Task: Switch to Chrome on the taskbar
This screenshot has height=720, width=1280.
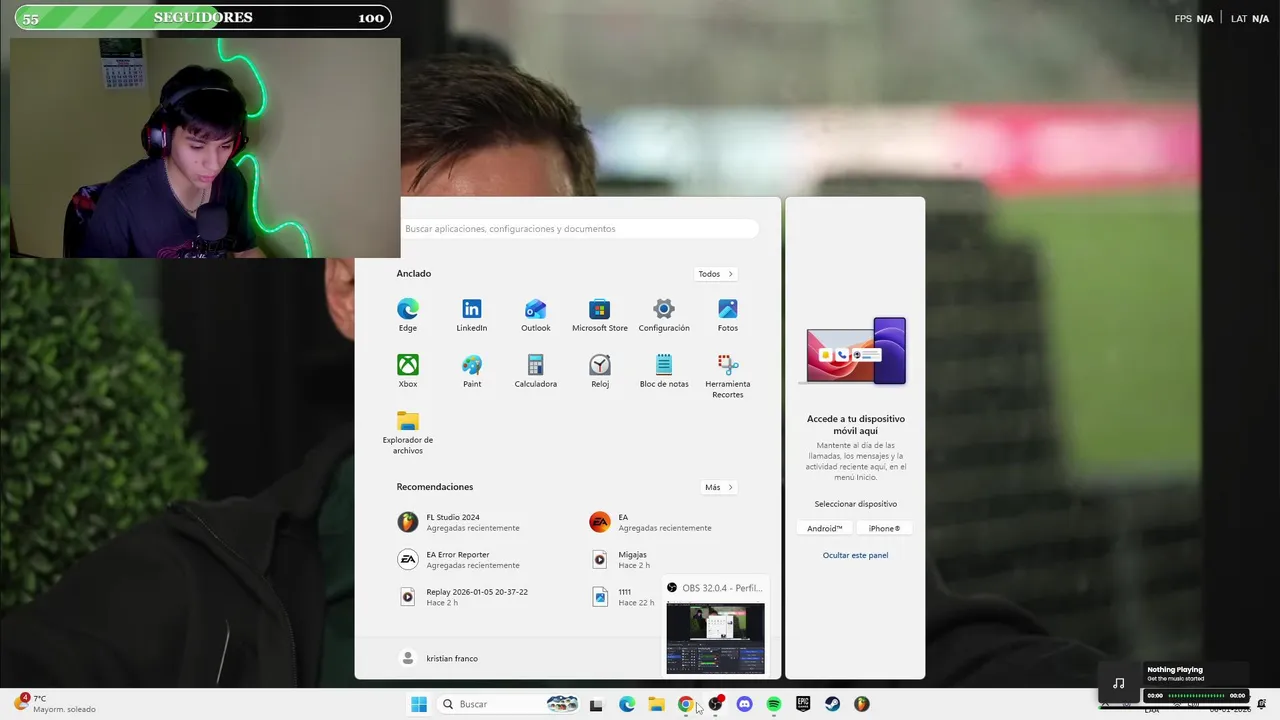Action: (685, 704)
